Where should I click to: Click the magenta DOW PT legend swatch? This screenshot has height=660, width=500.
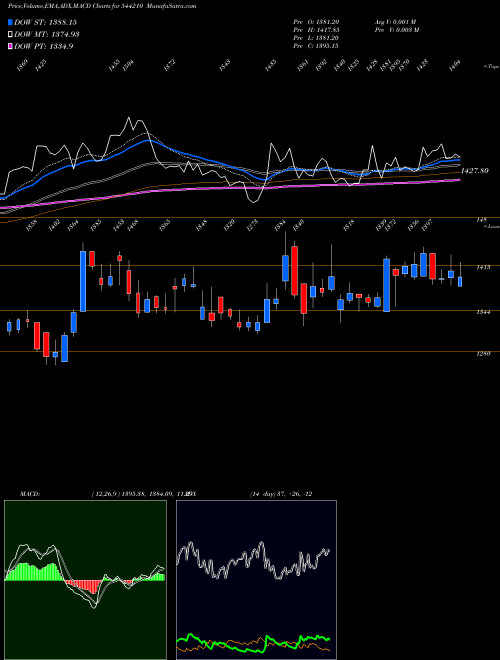coord(10,46)
